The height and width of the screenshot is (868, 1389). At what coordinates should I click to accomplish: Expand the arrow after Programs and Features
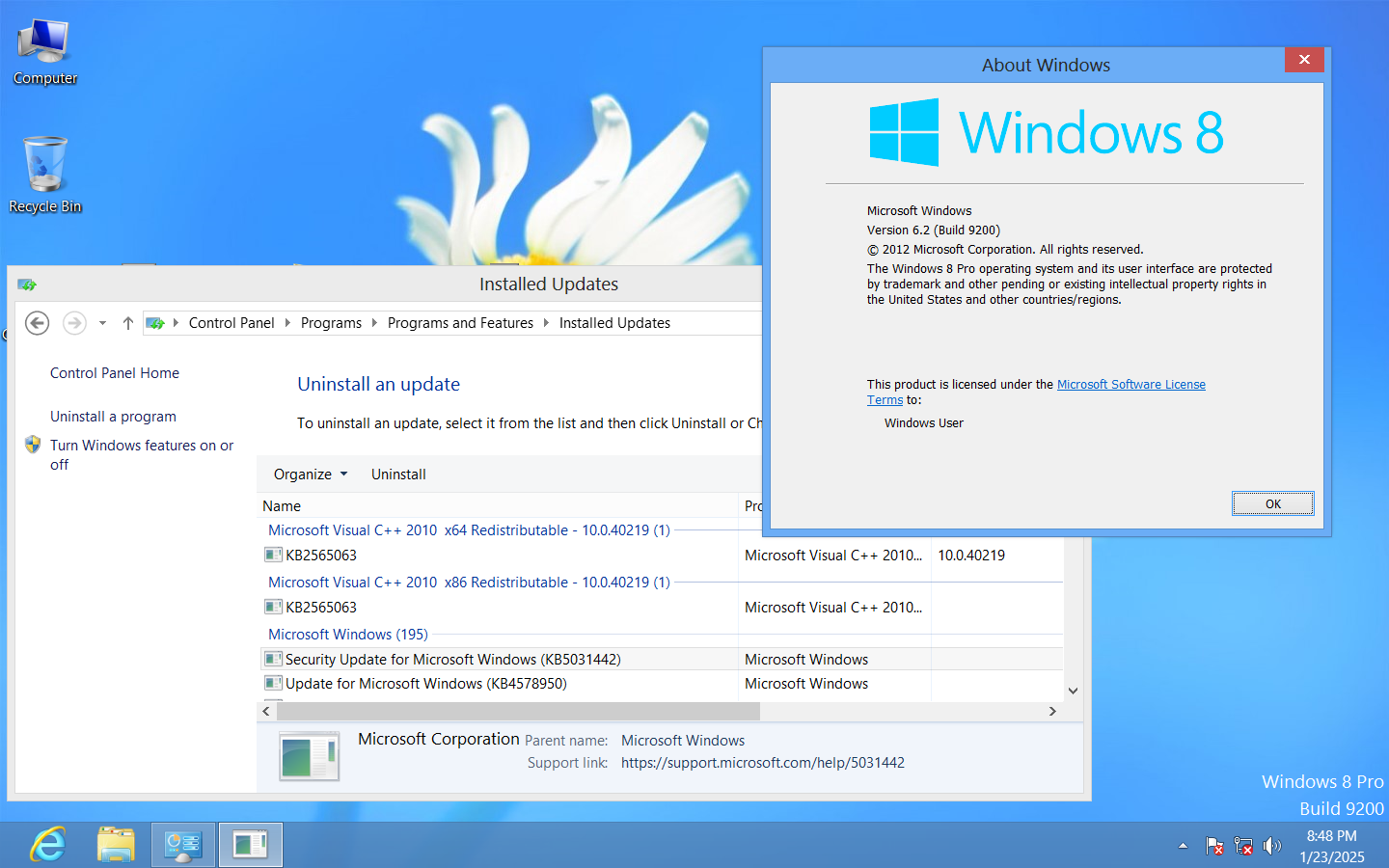[546, 323]
